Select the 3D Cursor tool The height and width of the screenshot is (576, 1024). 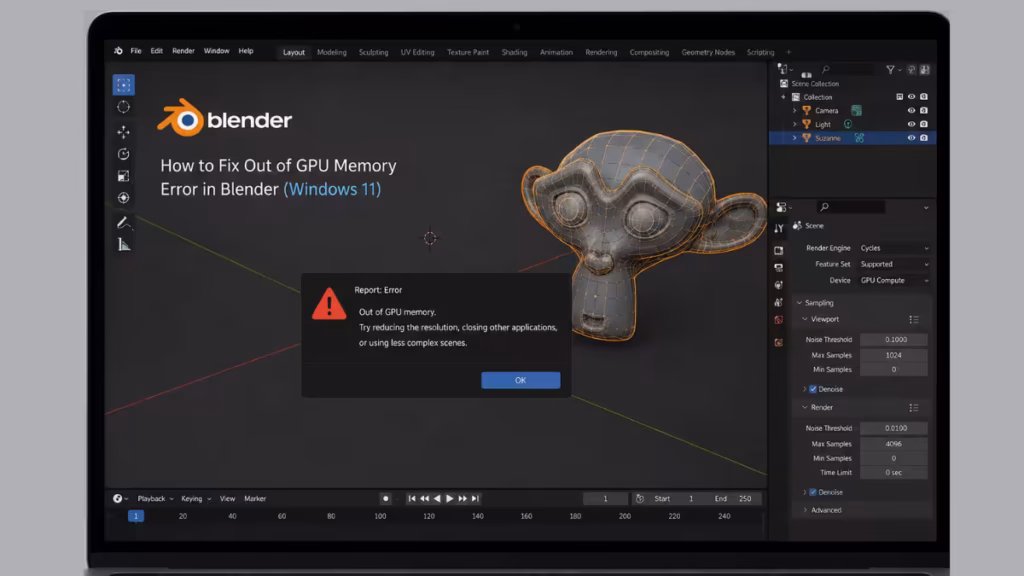click(x=123, y=107)
